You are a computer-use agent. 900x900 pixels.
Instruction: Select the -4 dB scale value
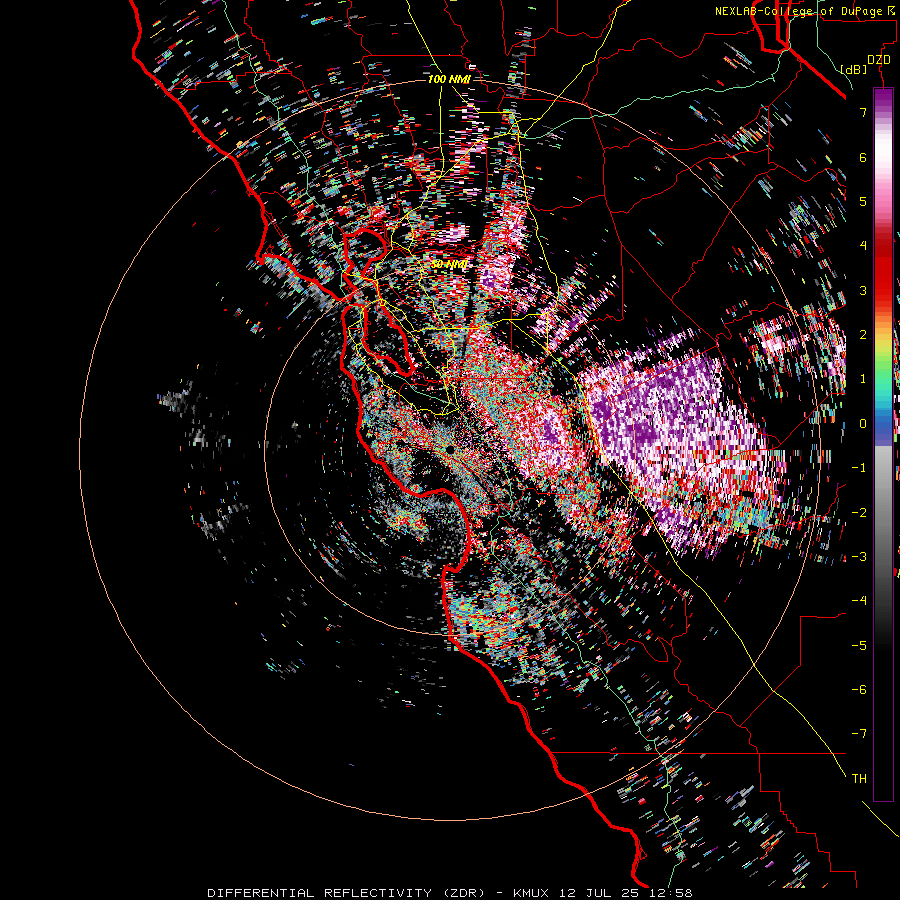point(859,601)
